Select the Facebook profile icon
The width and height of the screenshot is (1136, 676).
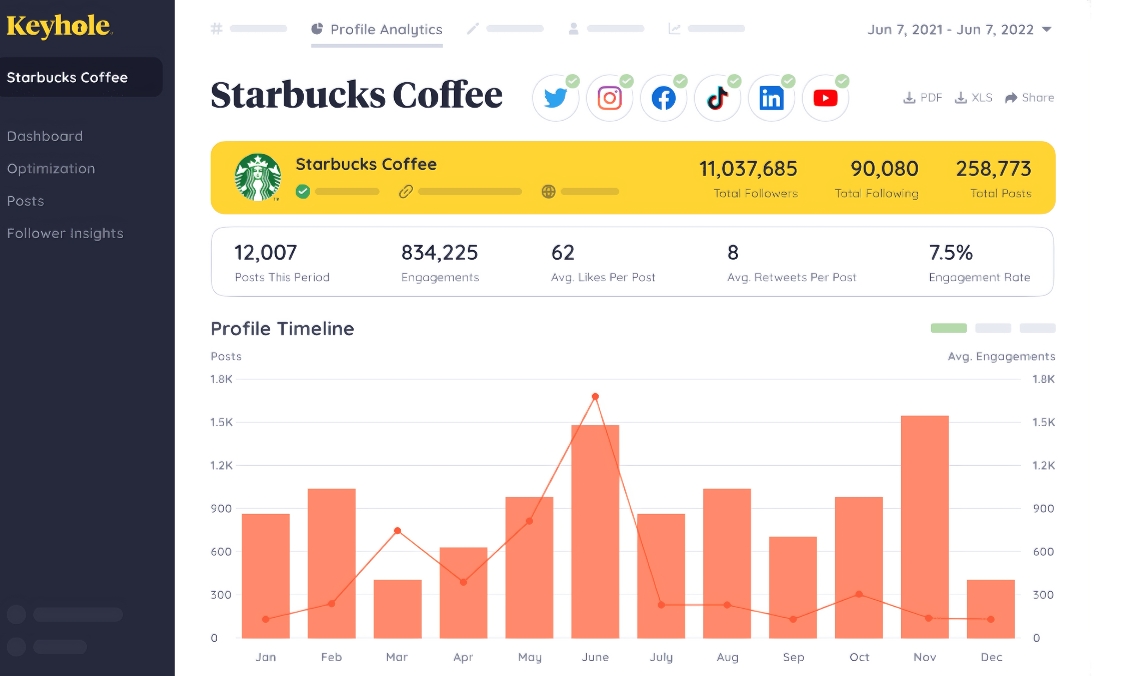coord(664,98)
